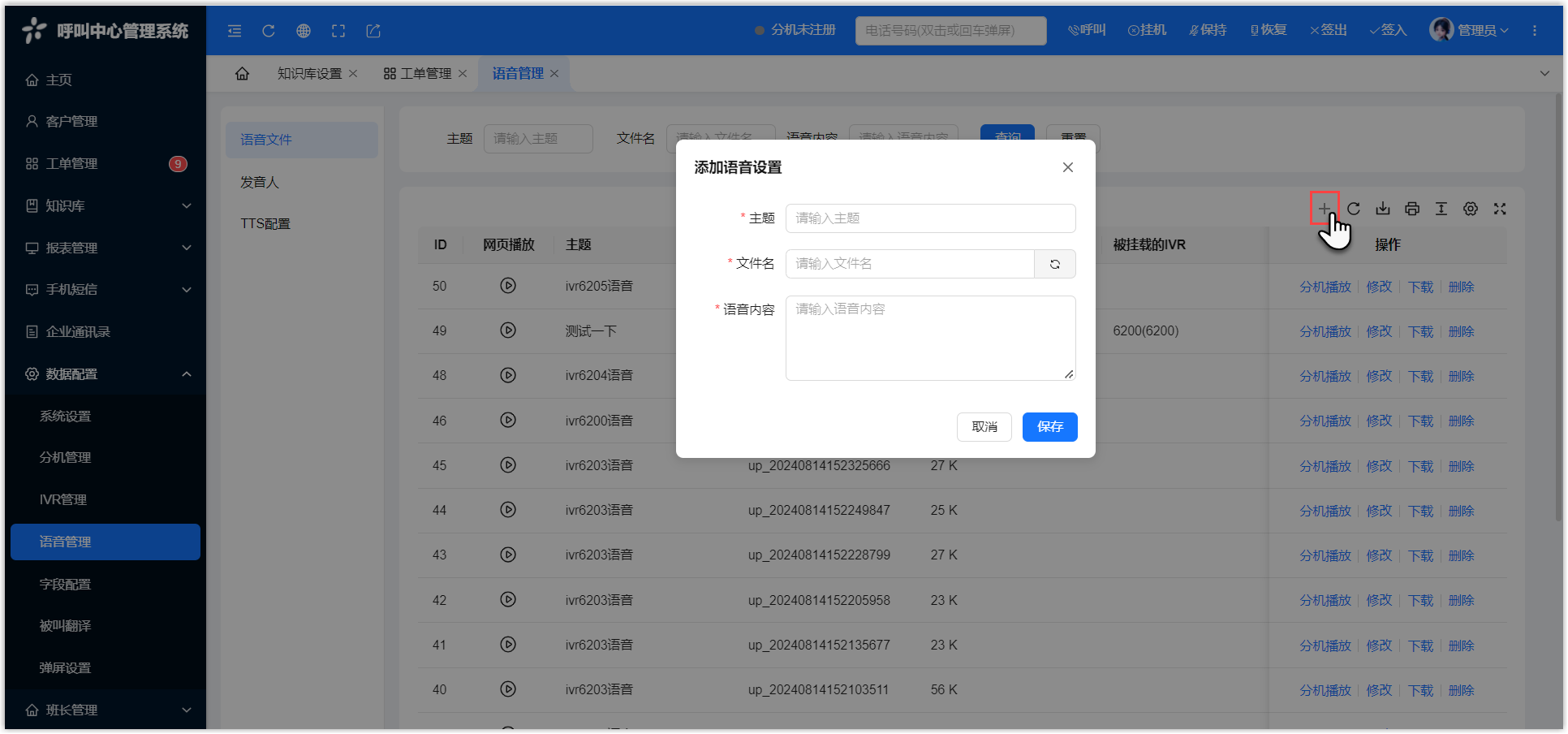The width and height of the screenshot is (1568, 734).
Task: Switch to the 工单管理 tab
Action: pyautogui.click(x=425, y=74)
